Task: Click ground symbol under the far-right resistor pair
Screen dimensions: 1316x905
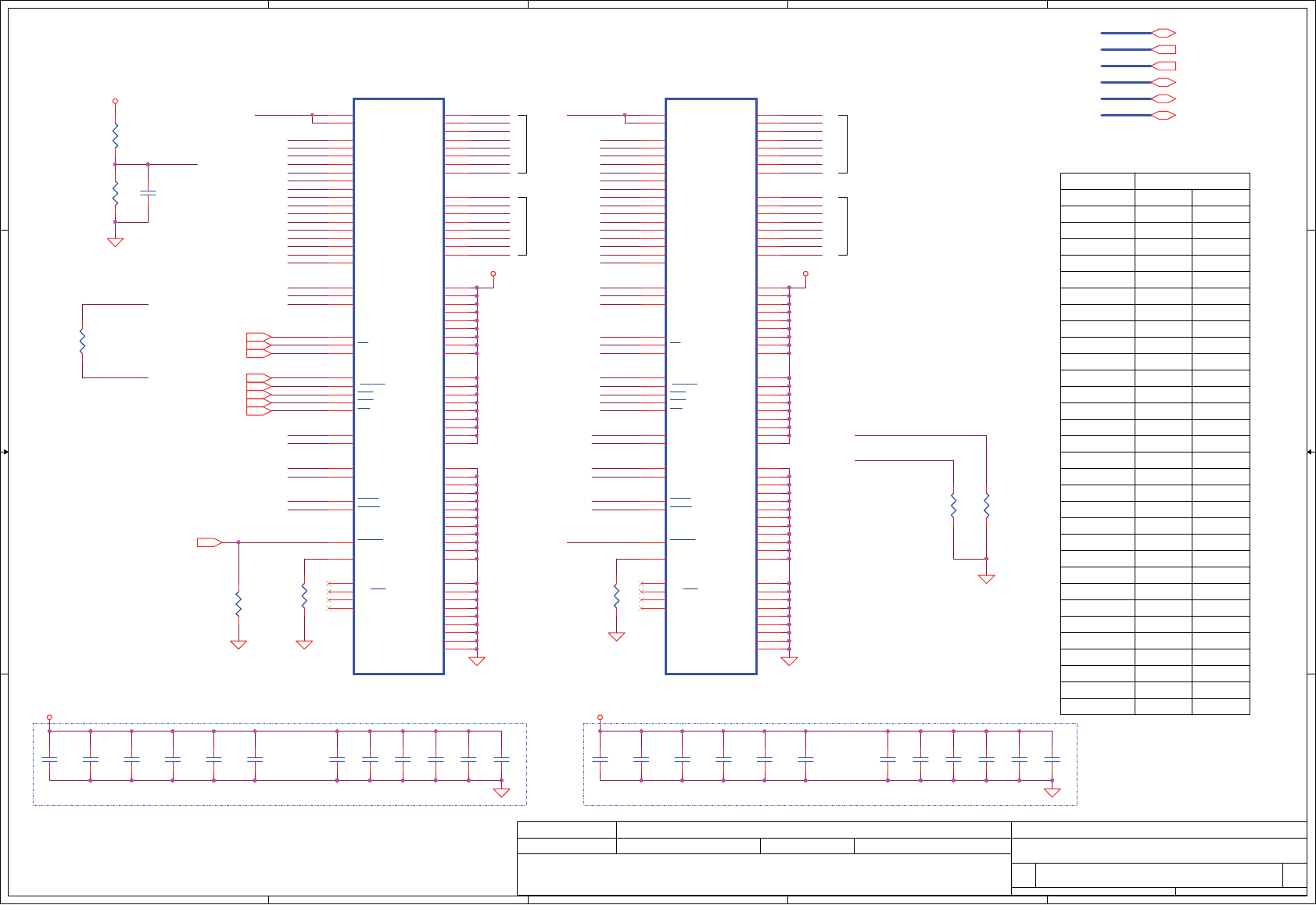Action: tap(986, 579)
